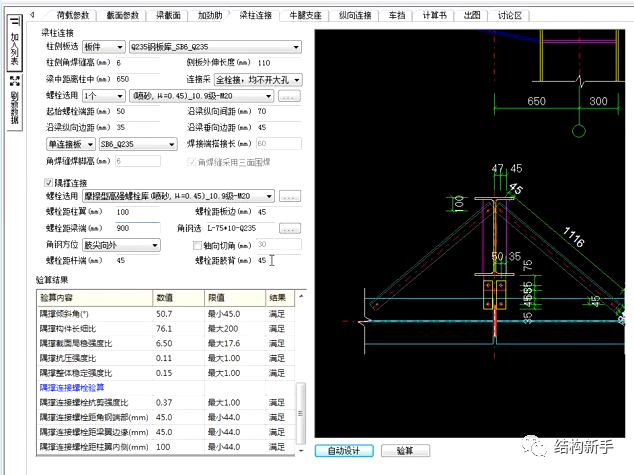Click the 柱侧角焊缝高 input field

tap(137, 63)
